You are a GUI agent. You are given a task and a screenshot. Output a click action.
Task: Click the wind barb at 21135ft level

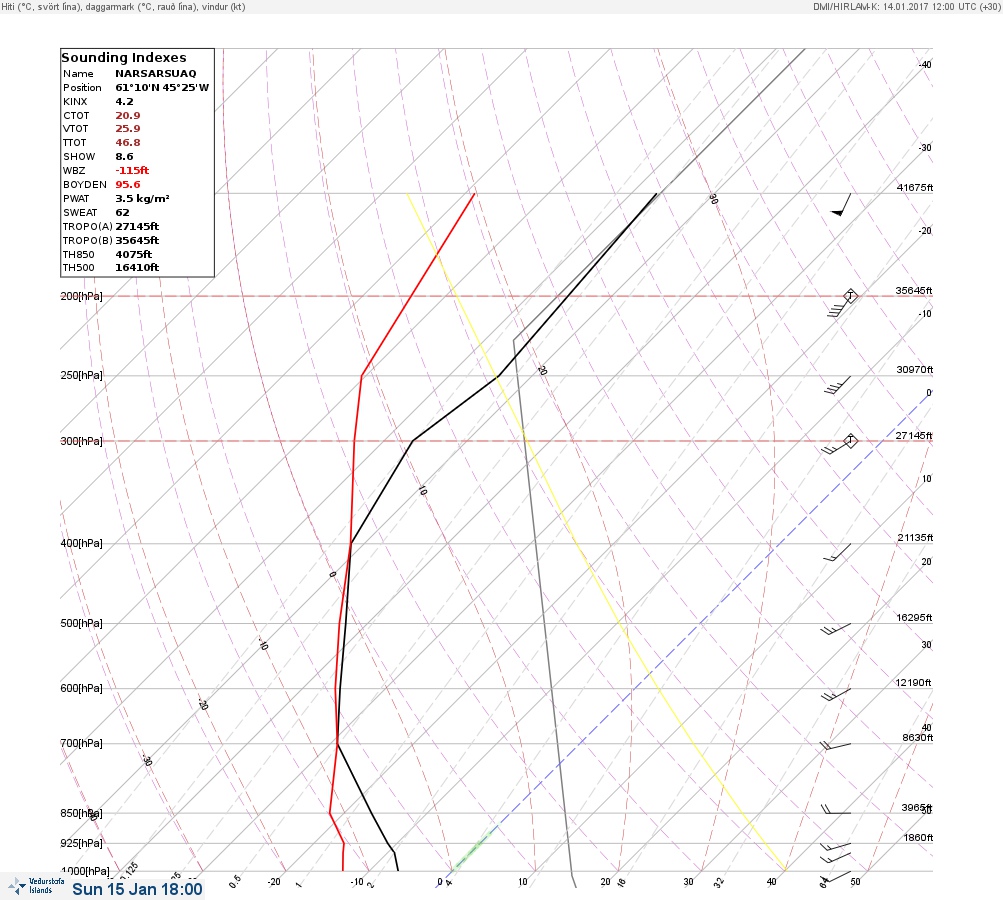point(837,553)
